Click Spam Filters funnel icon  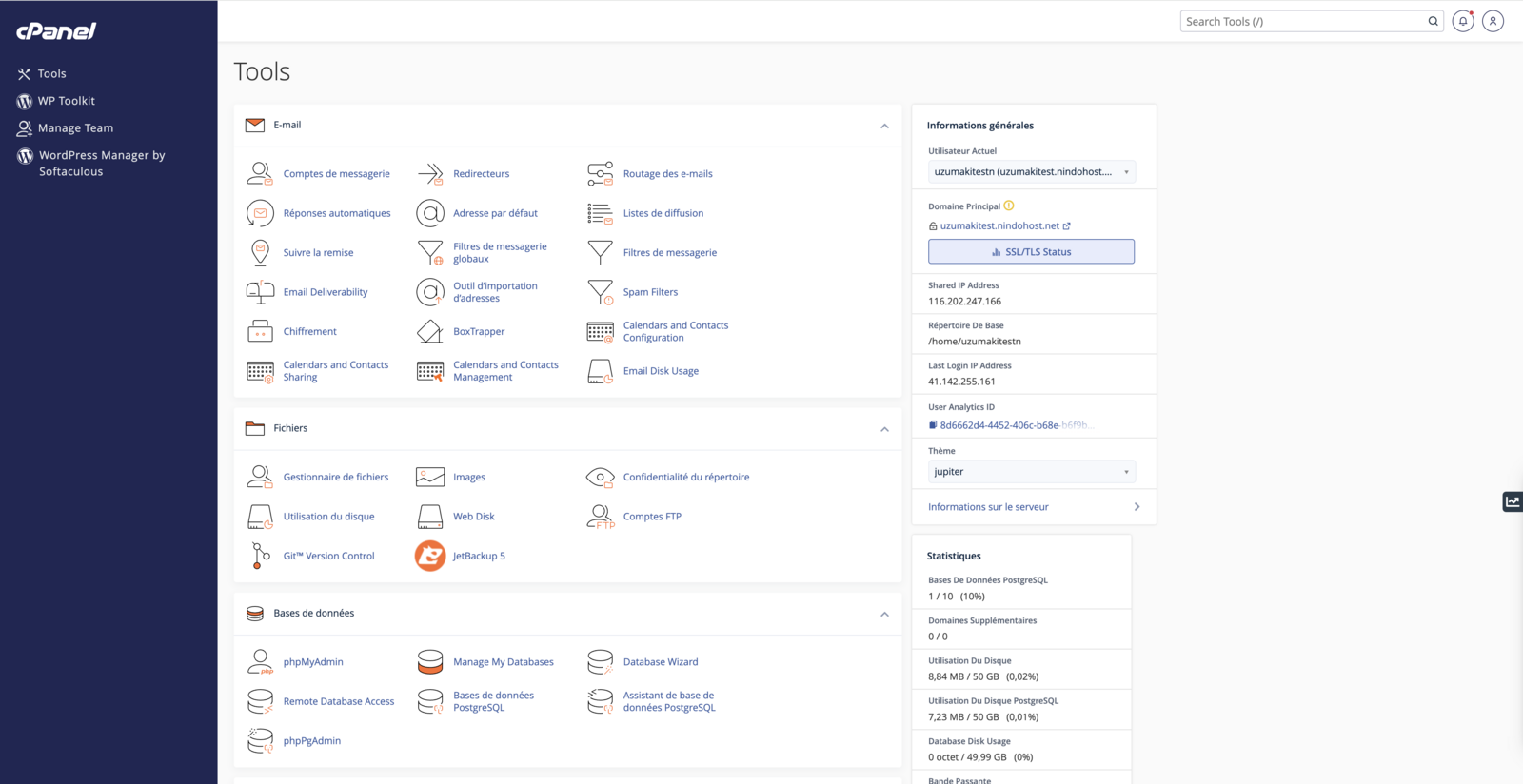[x=600, y=292]
